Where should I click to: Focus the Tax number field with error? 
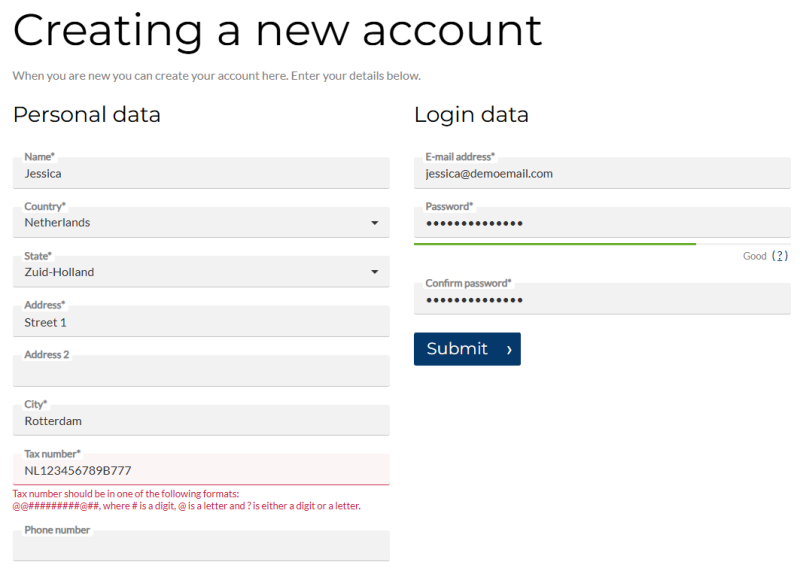[x=200, y=470]
